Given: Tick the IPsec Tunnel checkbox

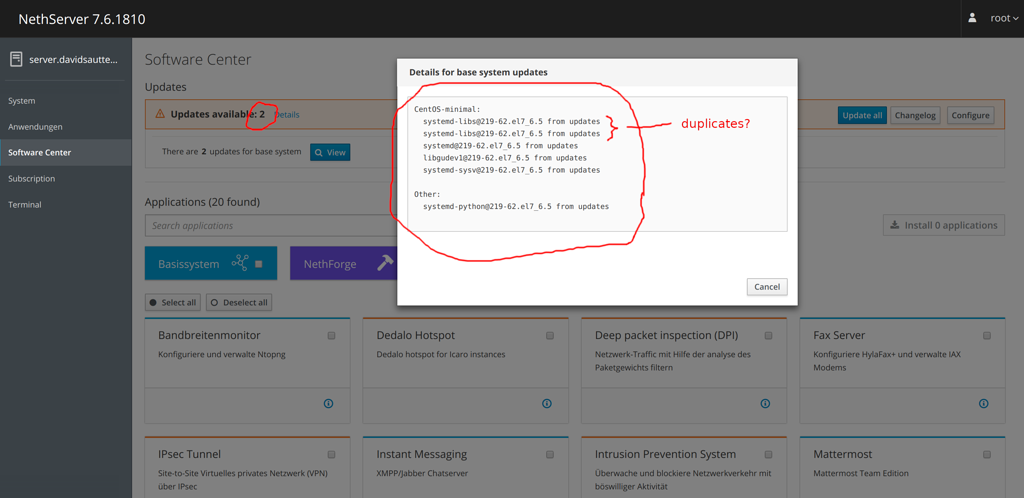Looking at the screenshot, I should pos(331,454).
